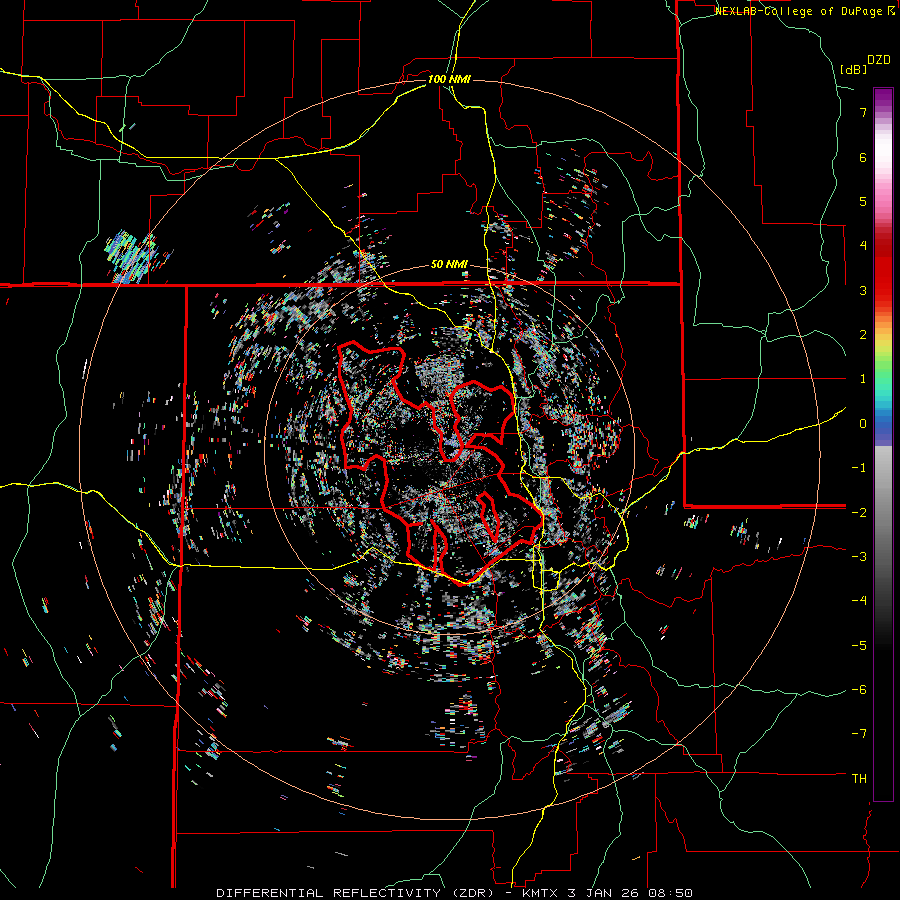Click the 0 value on color scale
Image resolution: width=900 pixels, height=900 pixels.
863,424
